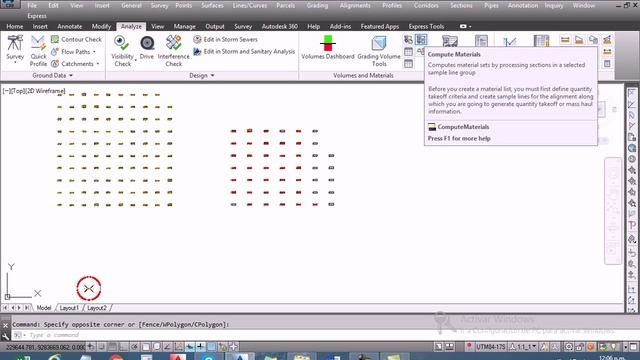Open the Alignments menu
Screen dimensions: 640x360
[x=355, y=6]
